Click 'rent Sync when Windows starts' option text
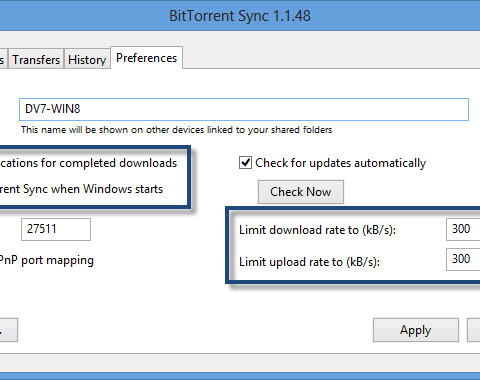 81,189
